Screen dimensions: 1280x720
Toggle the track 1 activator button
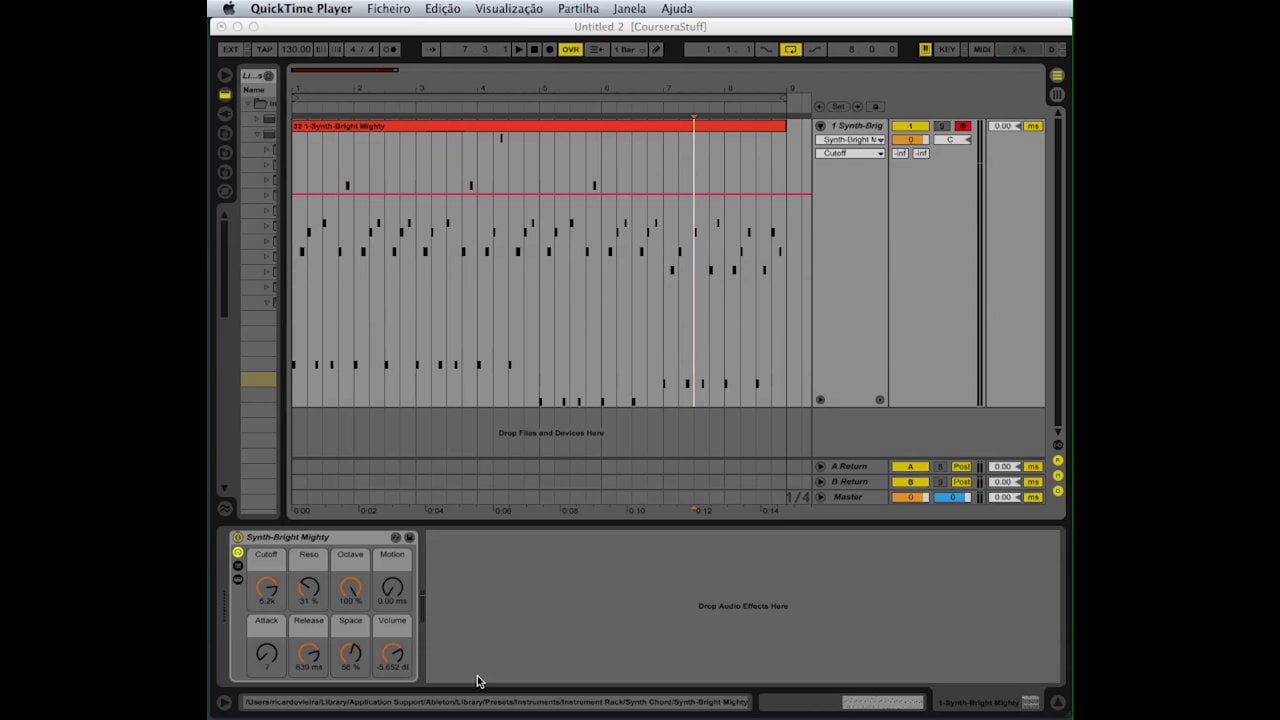tap(910, 126)
